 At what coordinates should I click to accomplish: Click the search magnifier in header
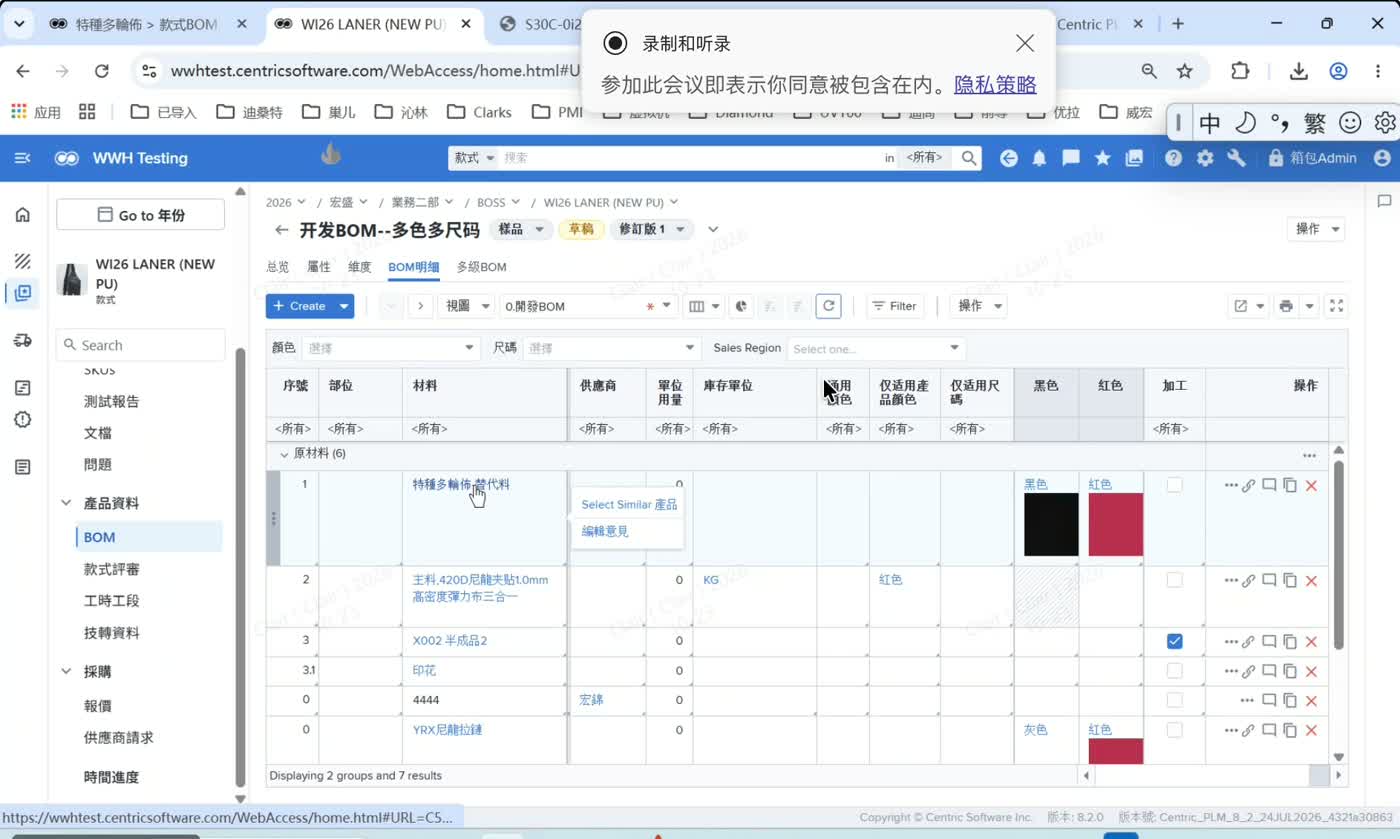click(968, 158)
